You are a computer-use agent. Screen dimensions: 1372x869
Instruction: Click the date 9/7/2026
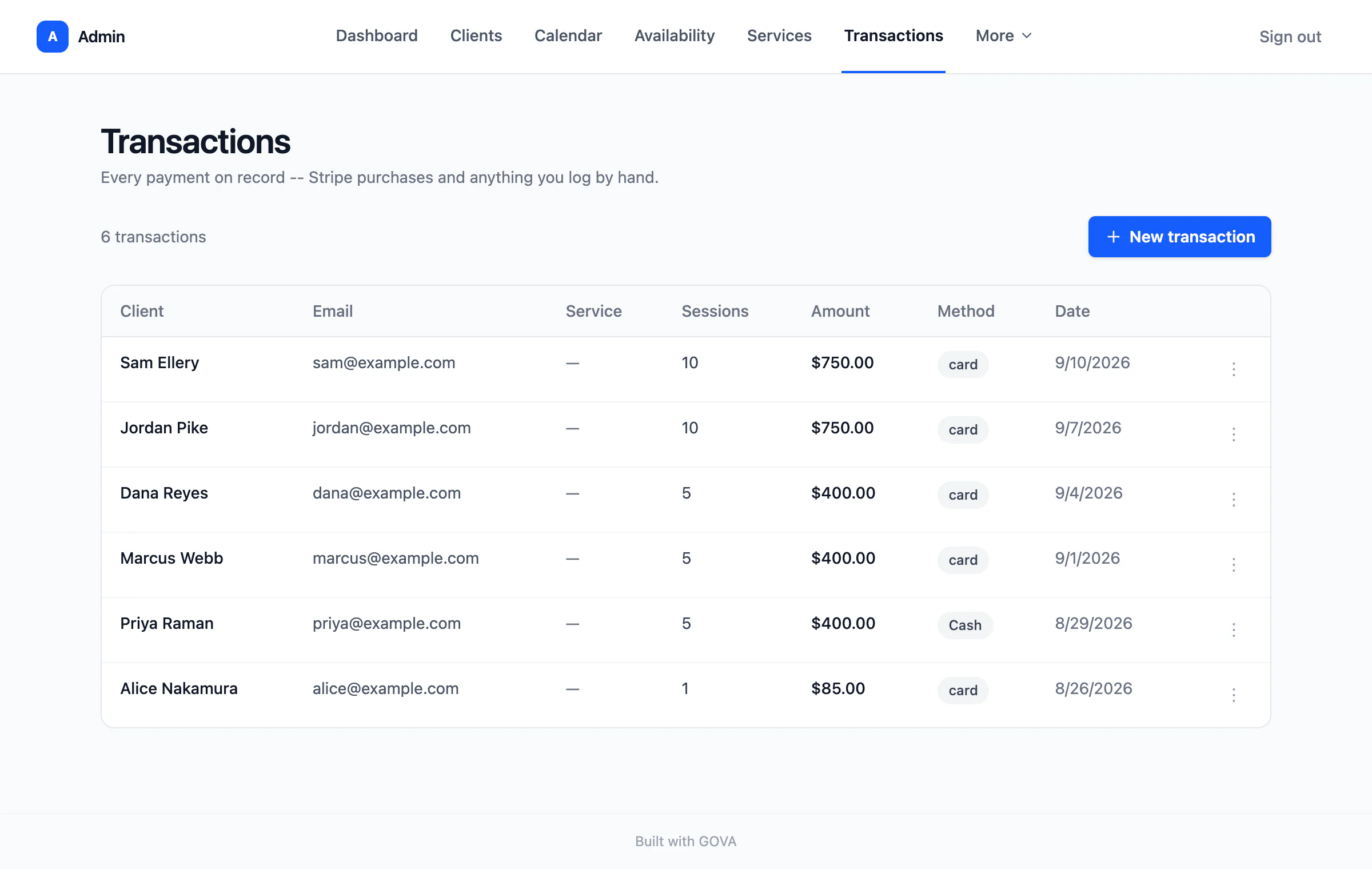click(x=1088, y=428)
